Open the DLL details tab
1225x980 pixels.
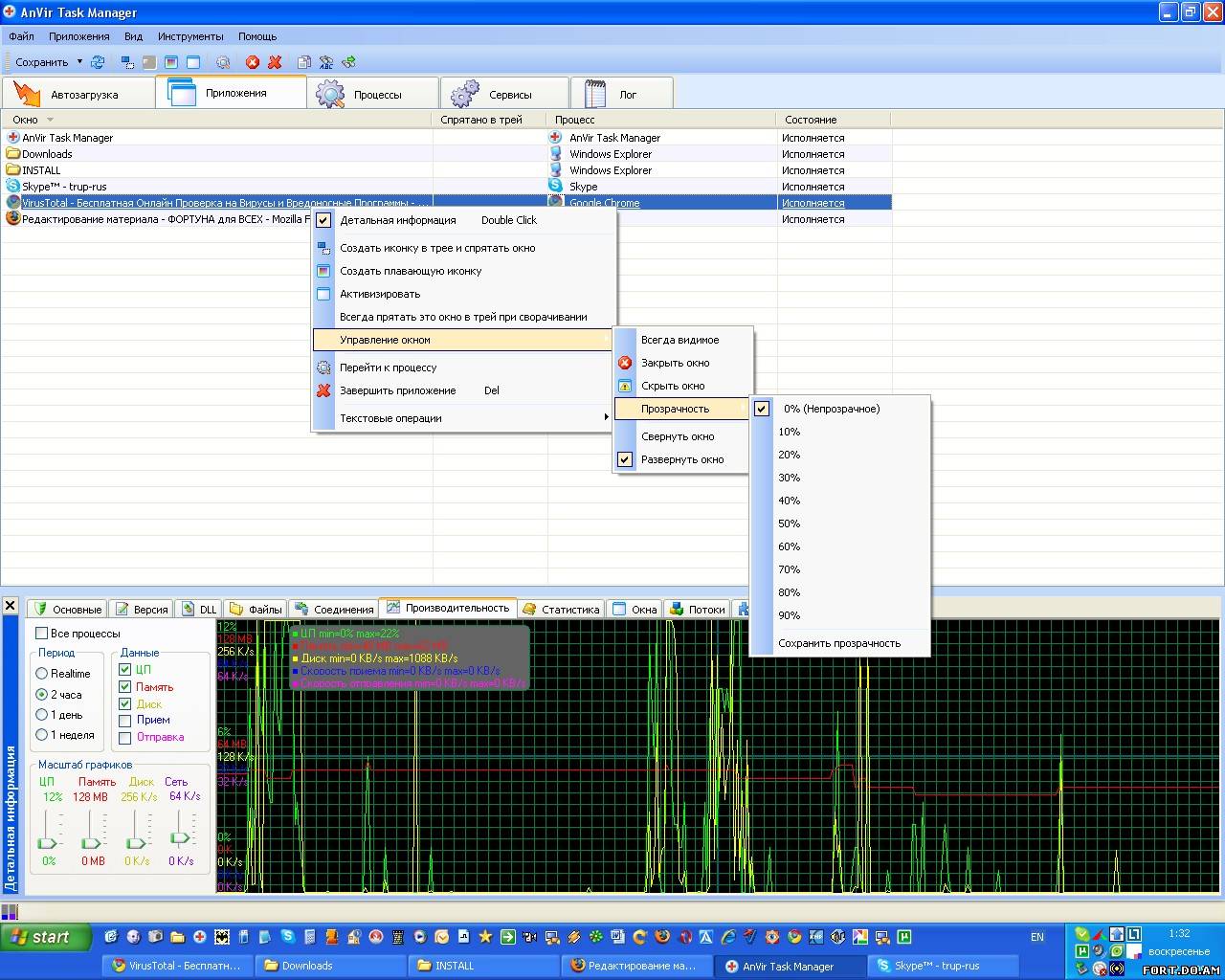200,609
